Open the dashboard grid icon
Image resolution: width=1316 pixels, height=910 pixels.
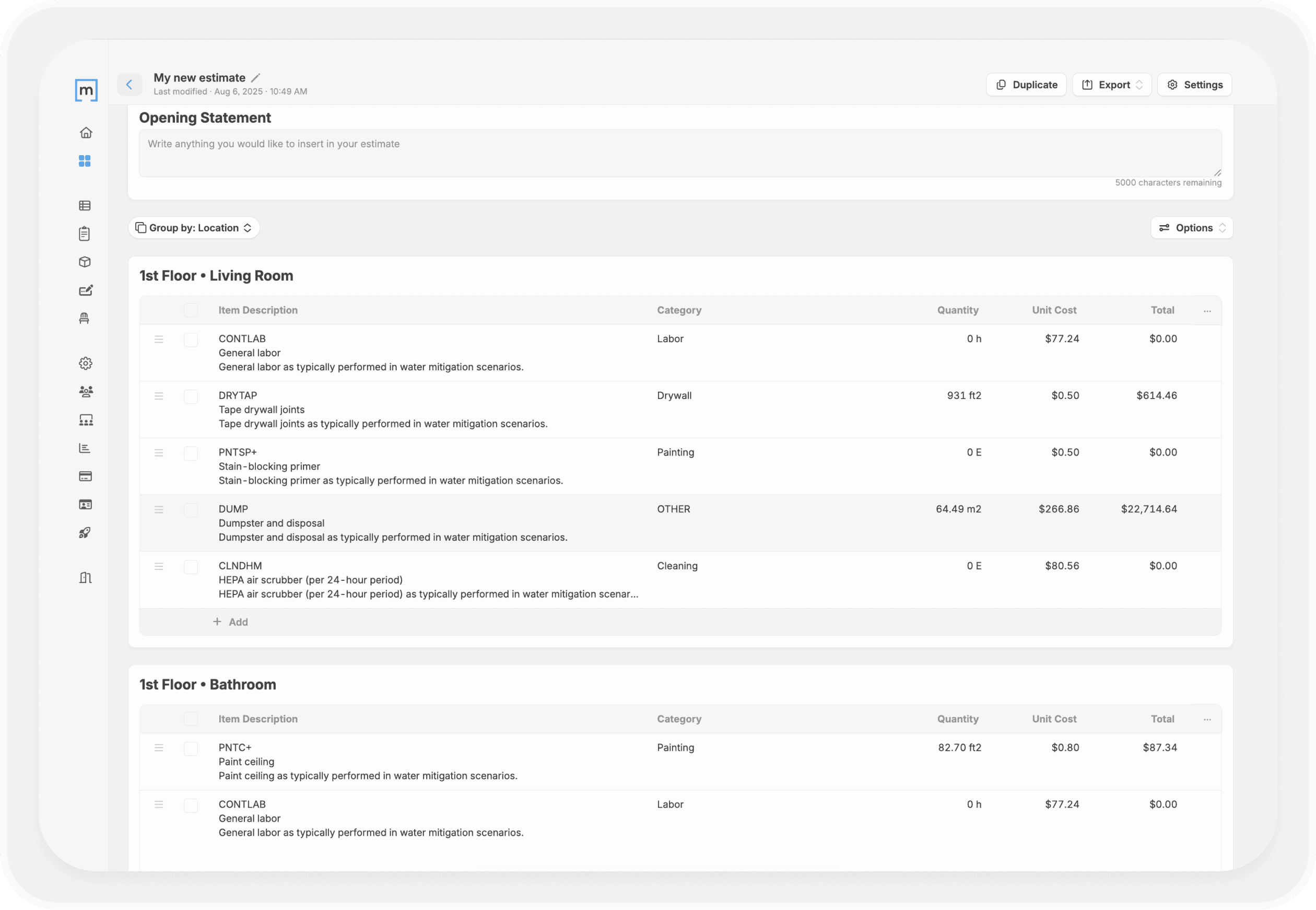click(85, 161)
